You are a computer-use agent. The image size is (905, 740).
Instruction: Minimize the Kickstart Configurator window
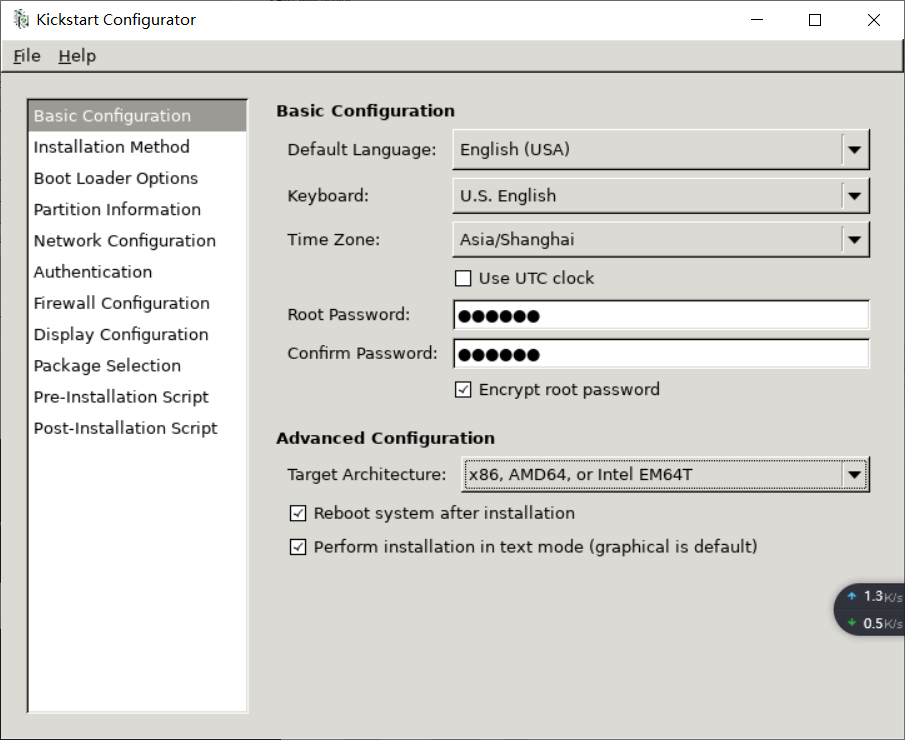coord(757,20)
